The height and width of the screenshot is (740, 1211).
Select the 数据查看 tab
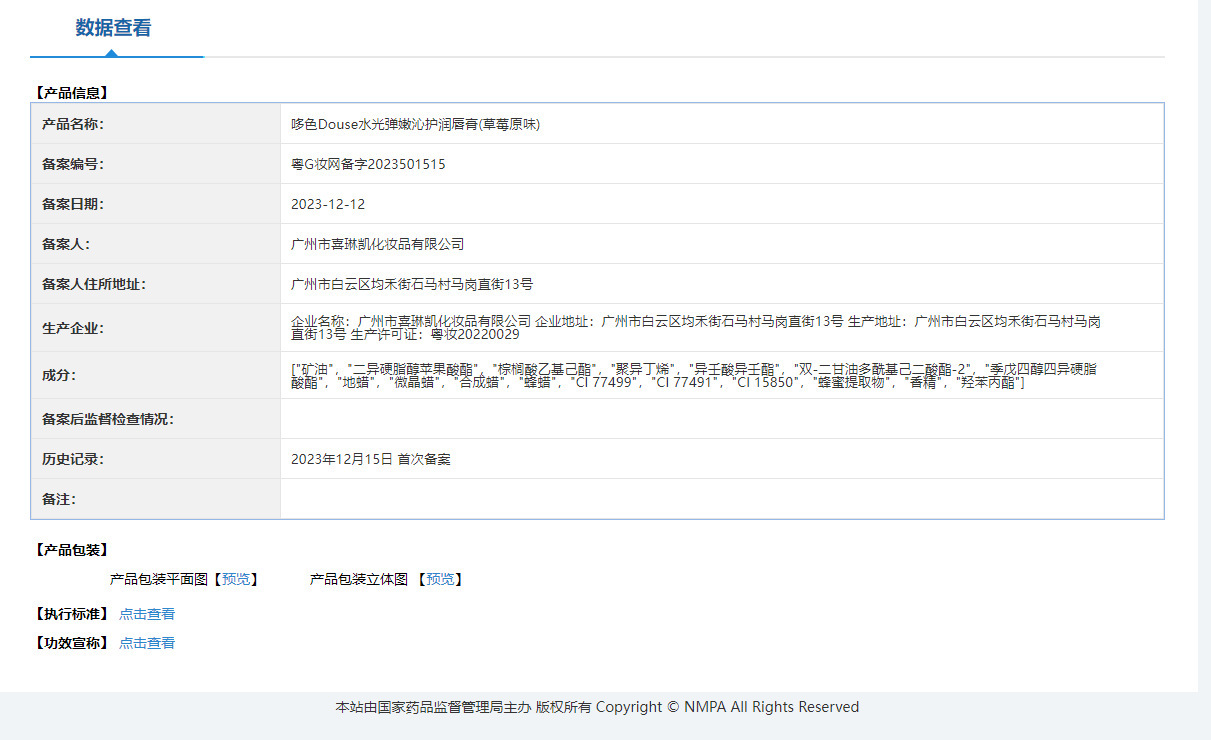click(114, 28)
